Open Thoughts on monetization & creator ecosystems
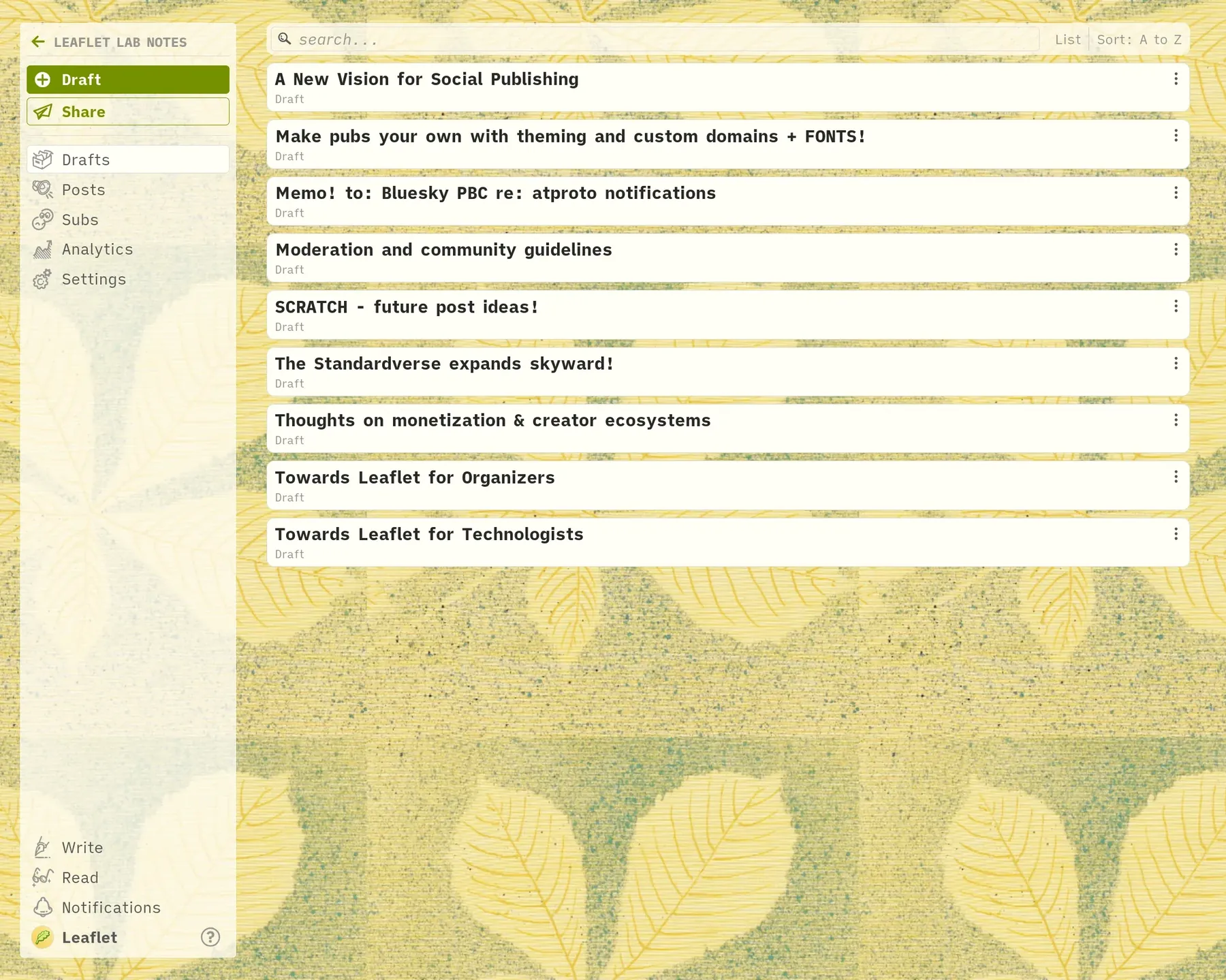 tap(728, 428)
